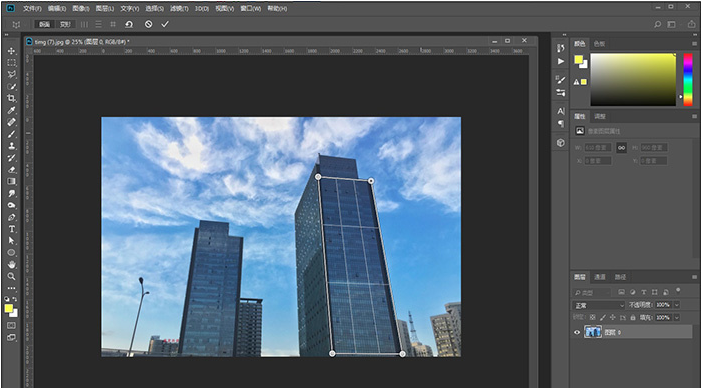Select the Eraser tool
Viewport: 701px width, 388px height.
(12, 170)
